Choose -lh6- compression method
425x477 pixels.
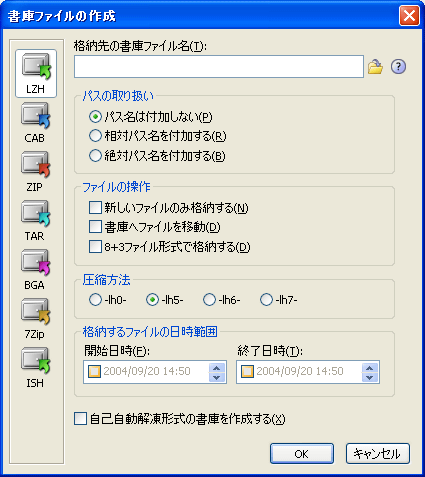(x=209, y=300)
